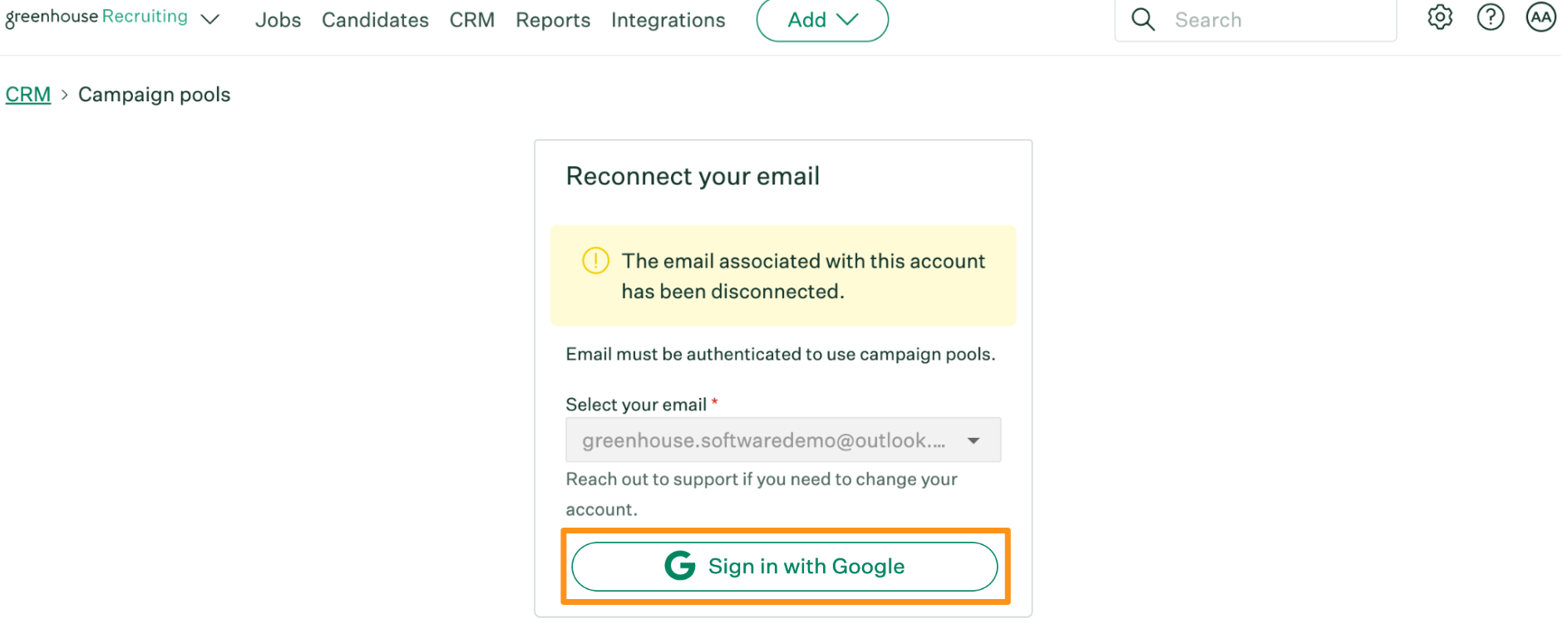The height and width of the screenshot is (624, 1568).
Task: Click the search magnifying glass icon
Action: (x=1142, y=18)
